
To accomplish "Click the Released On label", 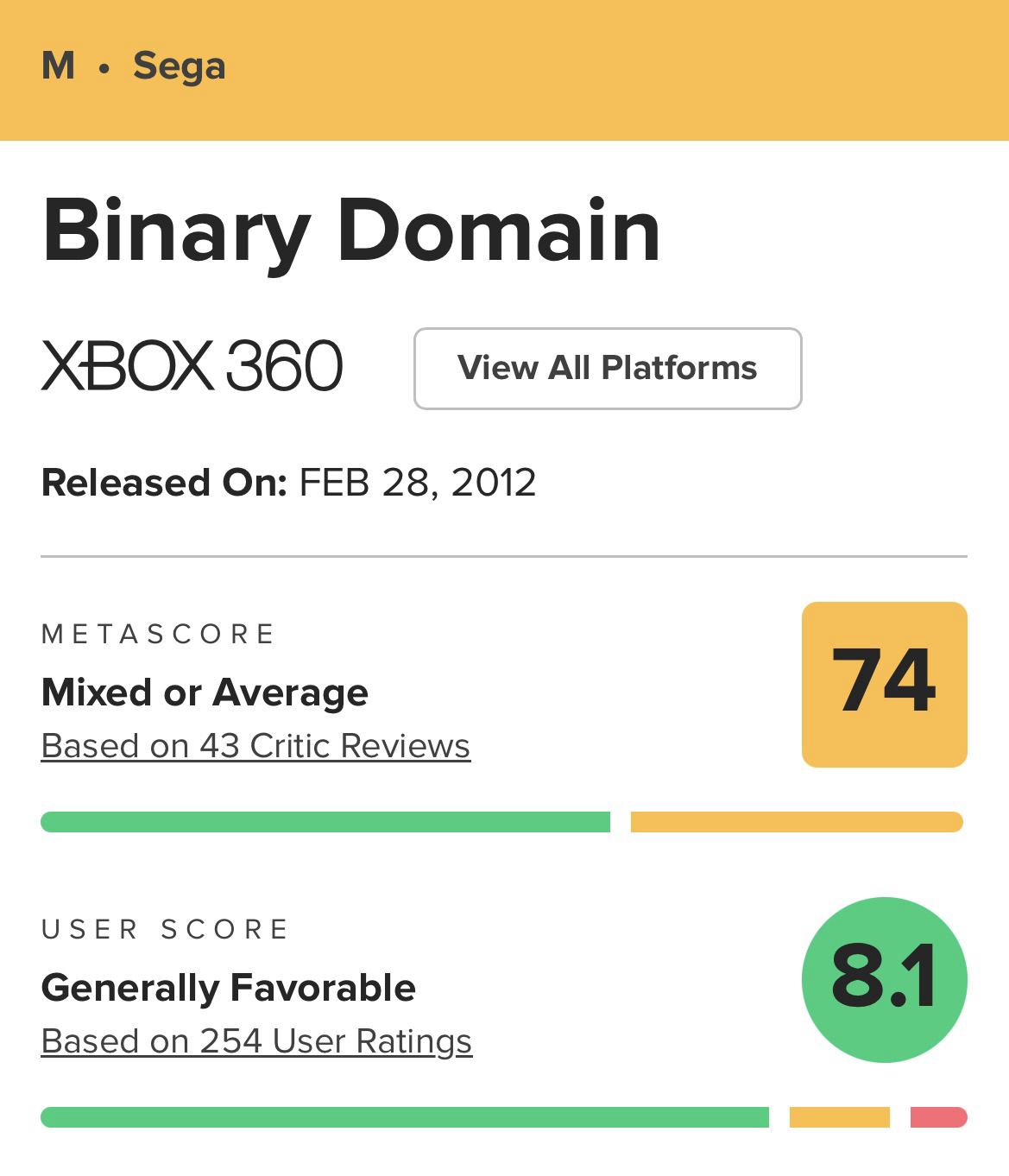I will (x=164, y=483).
